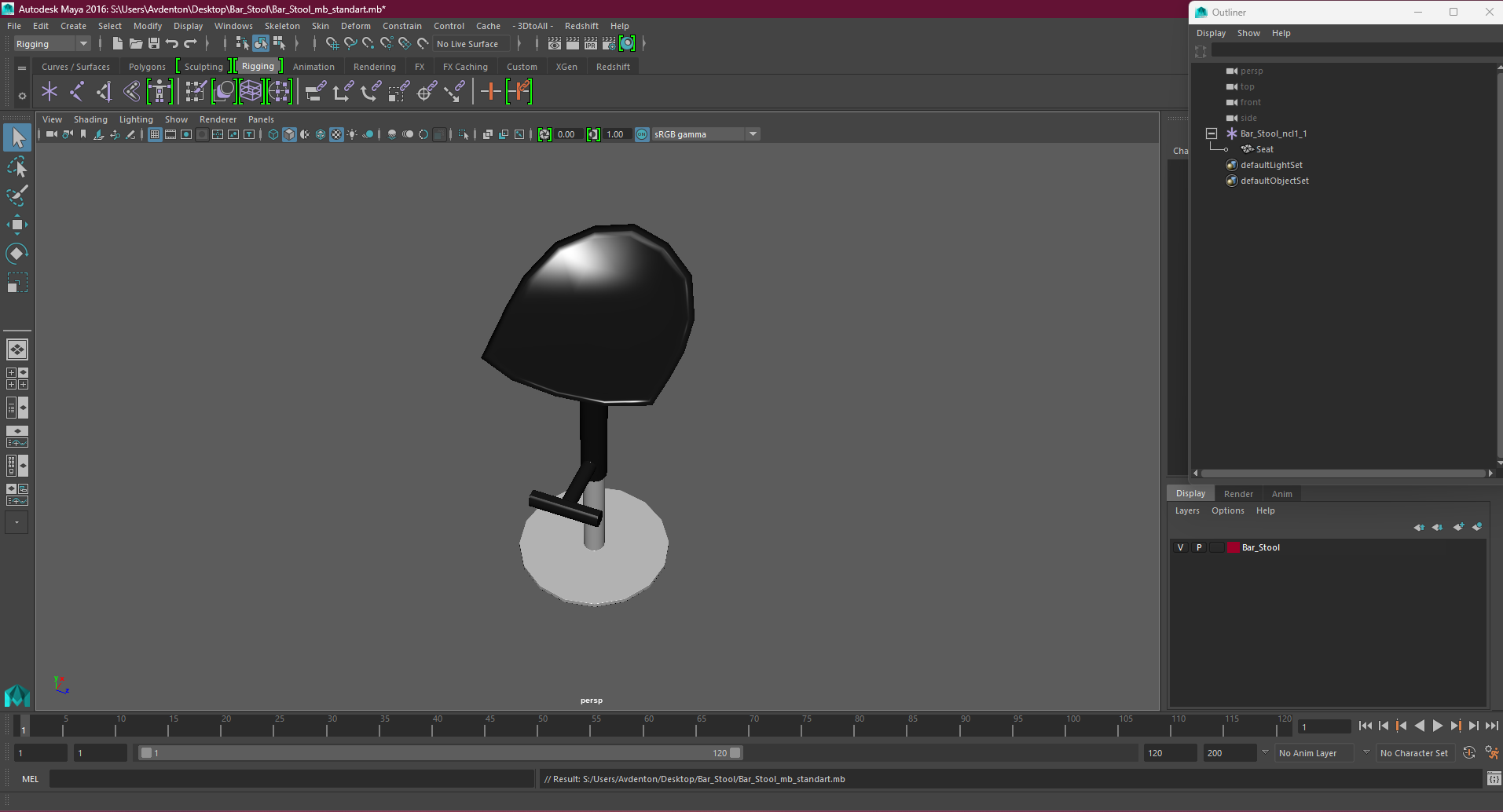Open the Deform menu
1503x812 pixels.
tap(356, 26)
